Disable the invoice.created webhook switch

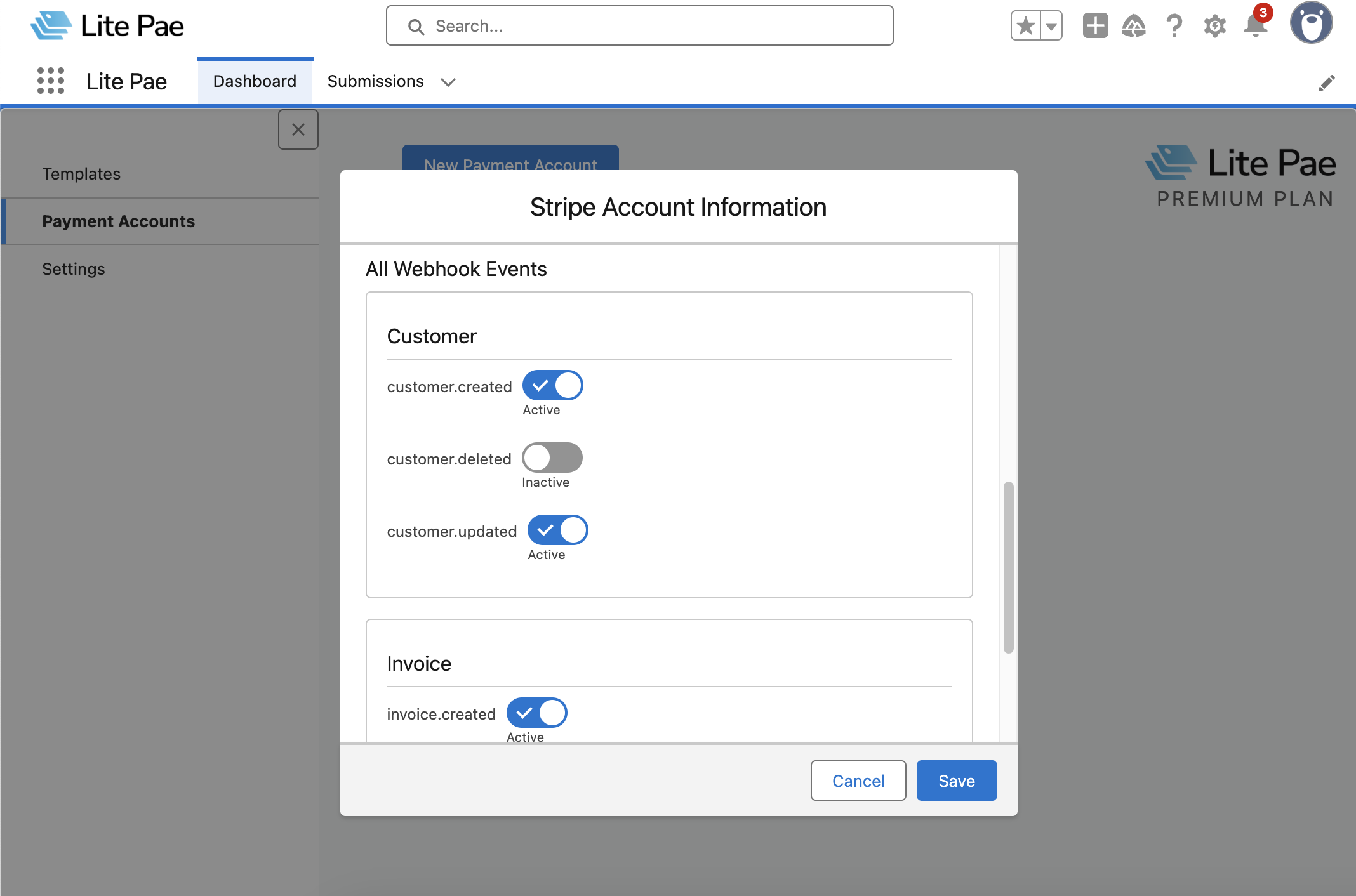536,713
